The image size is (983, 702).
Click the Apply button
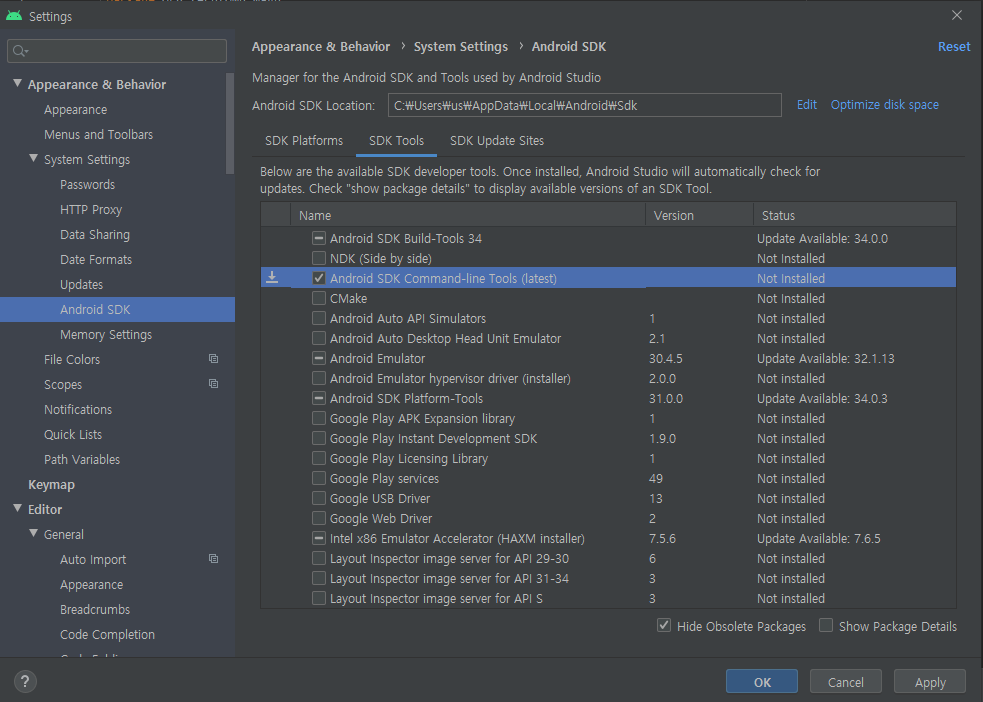click(930, 682)
